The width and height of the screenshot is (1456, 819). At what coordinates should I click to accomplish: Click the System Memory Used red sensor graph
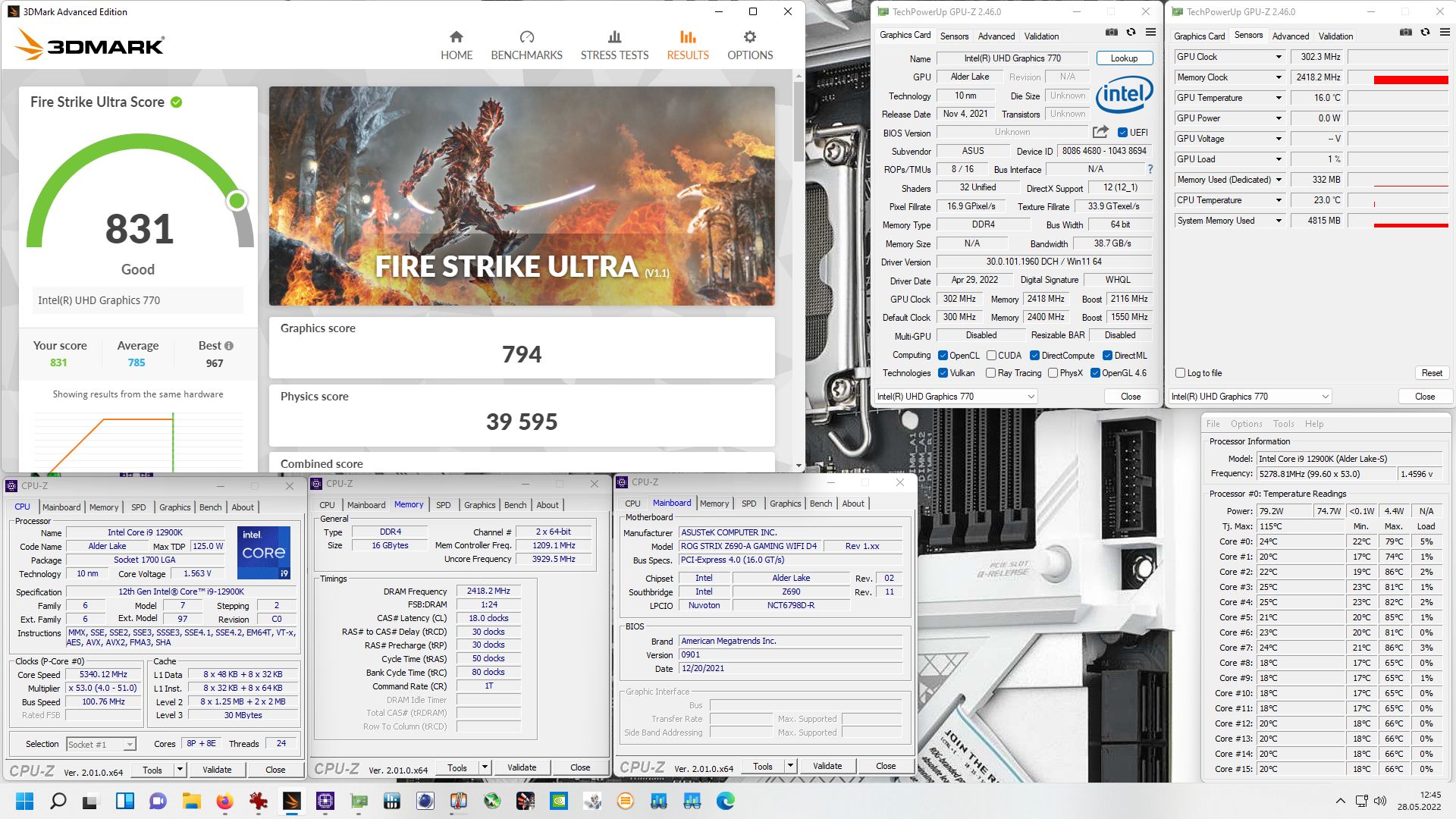point(1399,221)
